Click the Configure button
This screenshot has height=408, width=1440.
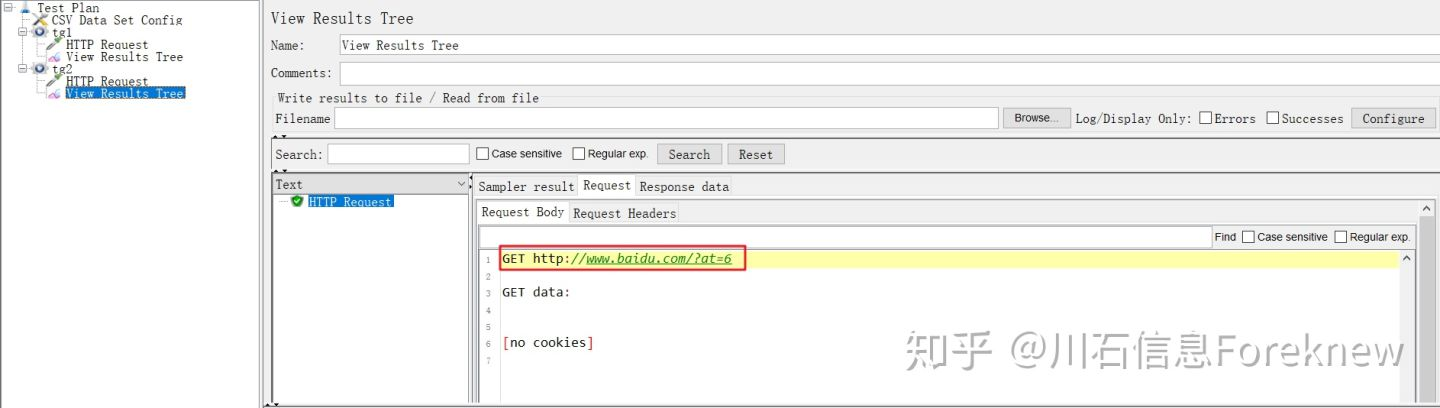point(1393,118)
